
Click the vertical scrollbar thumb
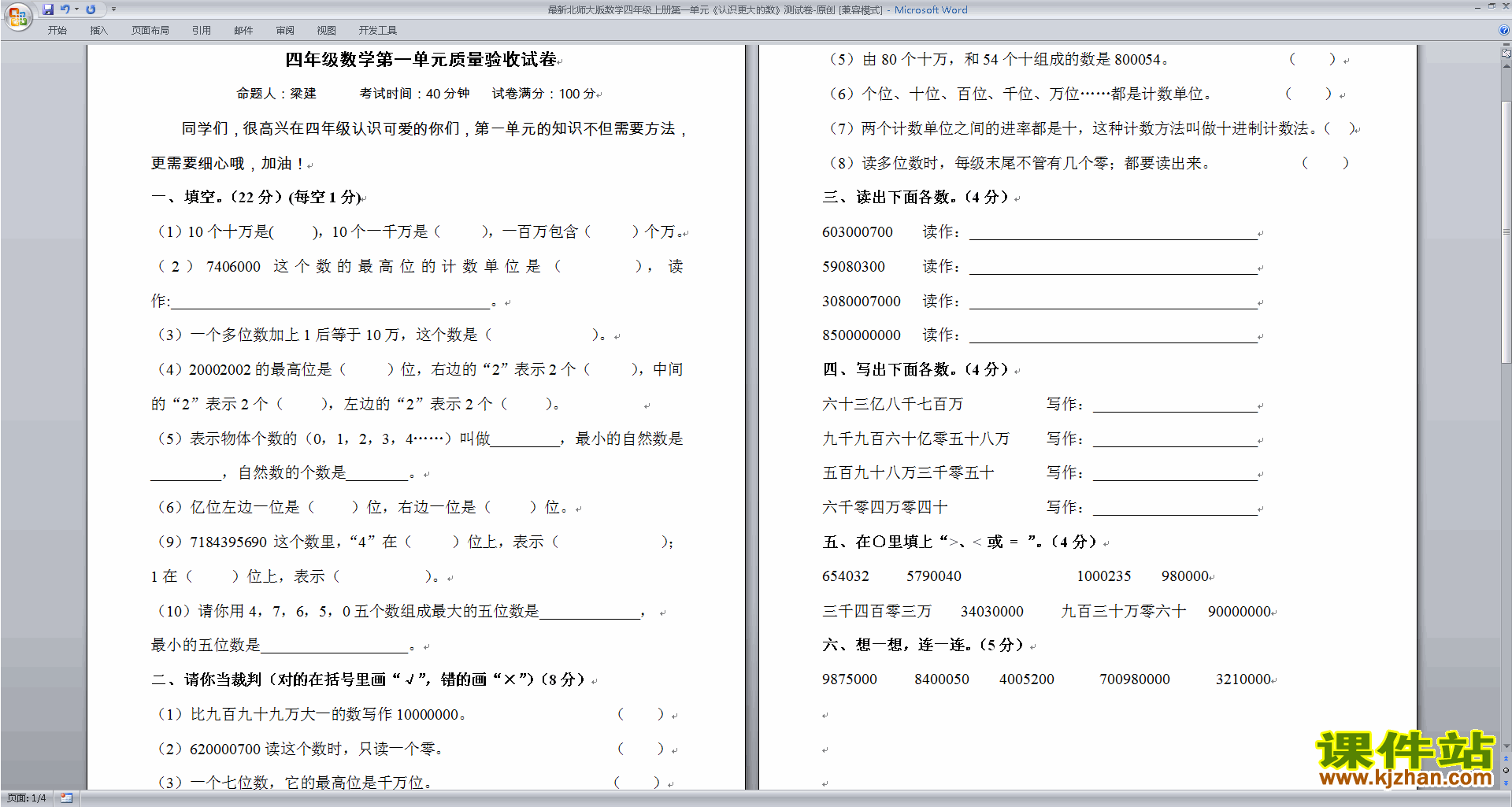point(1506,232)
